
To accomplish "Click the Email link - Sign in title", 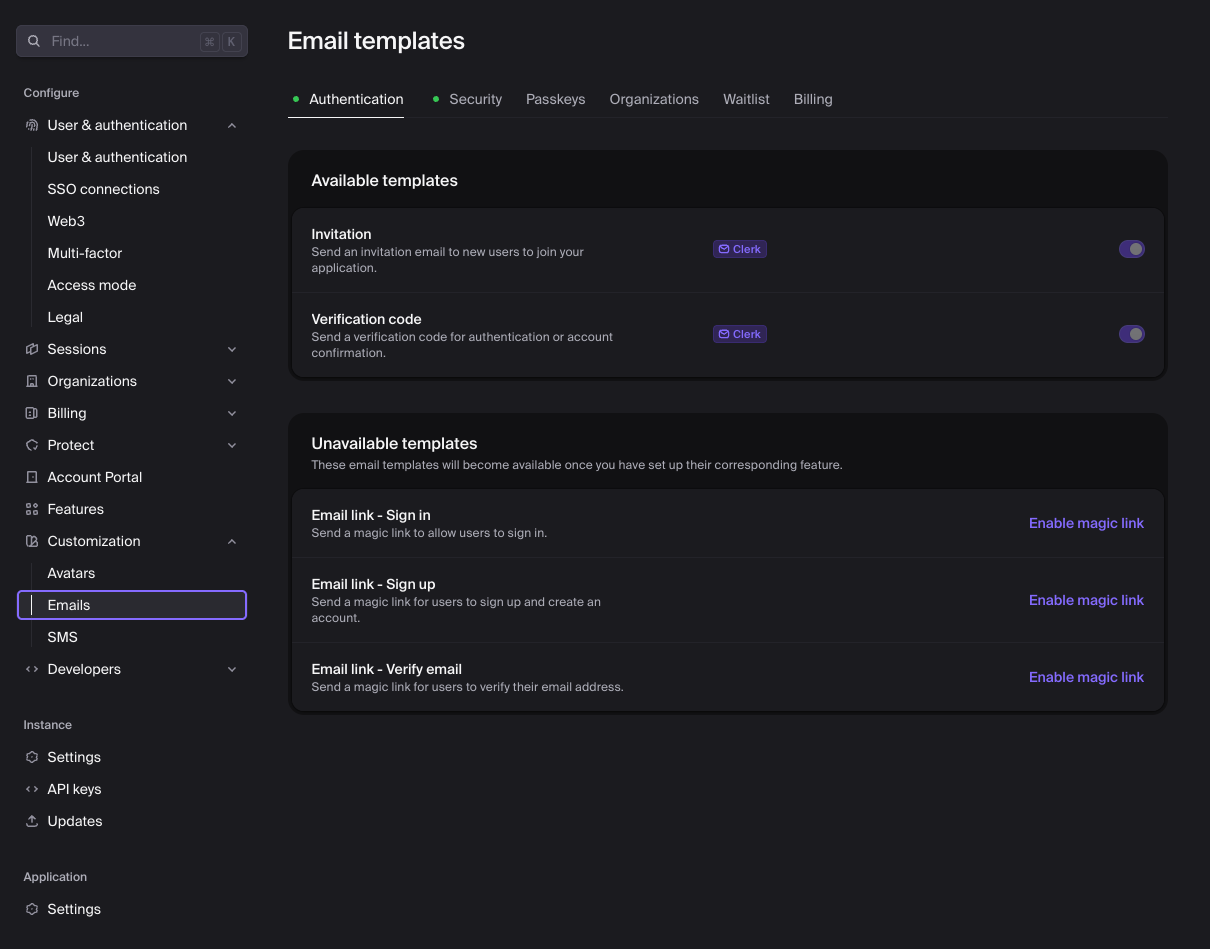I will (x=371, y=515).
